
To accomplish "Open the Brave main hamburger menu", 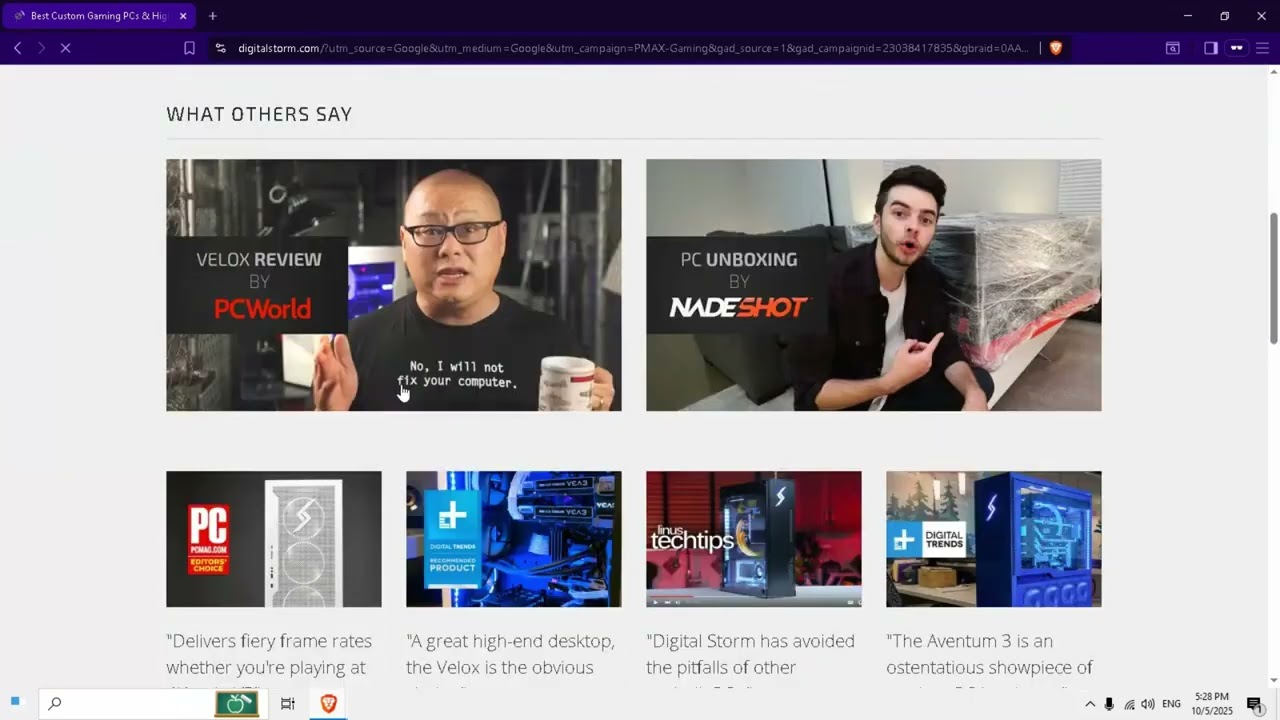I will [1262, 48].
